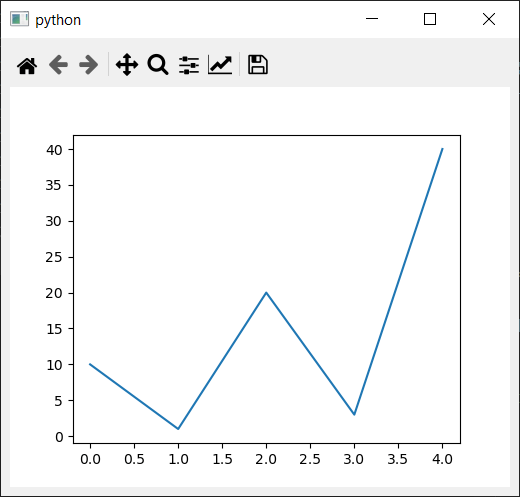520x497 pixels.
Task: Click the y-axis label 5
Action: point(58,401)
